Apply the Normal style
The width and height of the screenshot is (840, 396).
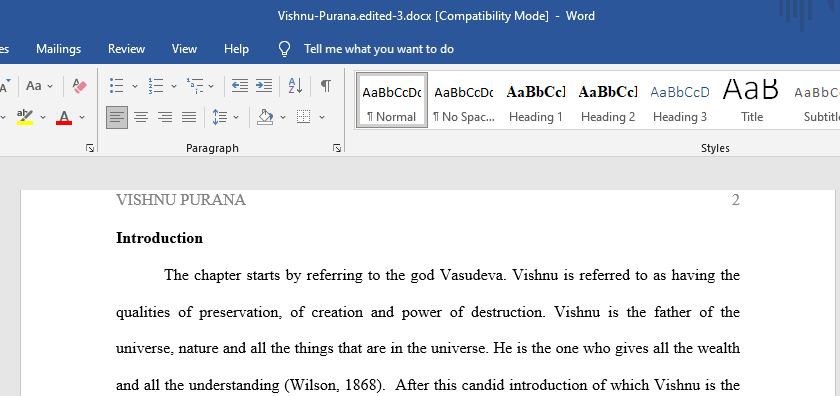click(392, 100)
